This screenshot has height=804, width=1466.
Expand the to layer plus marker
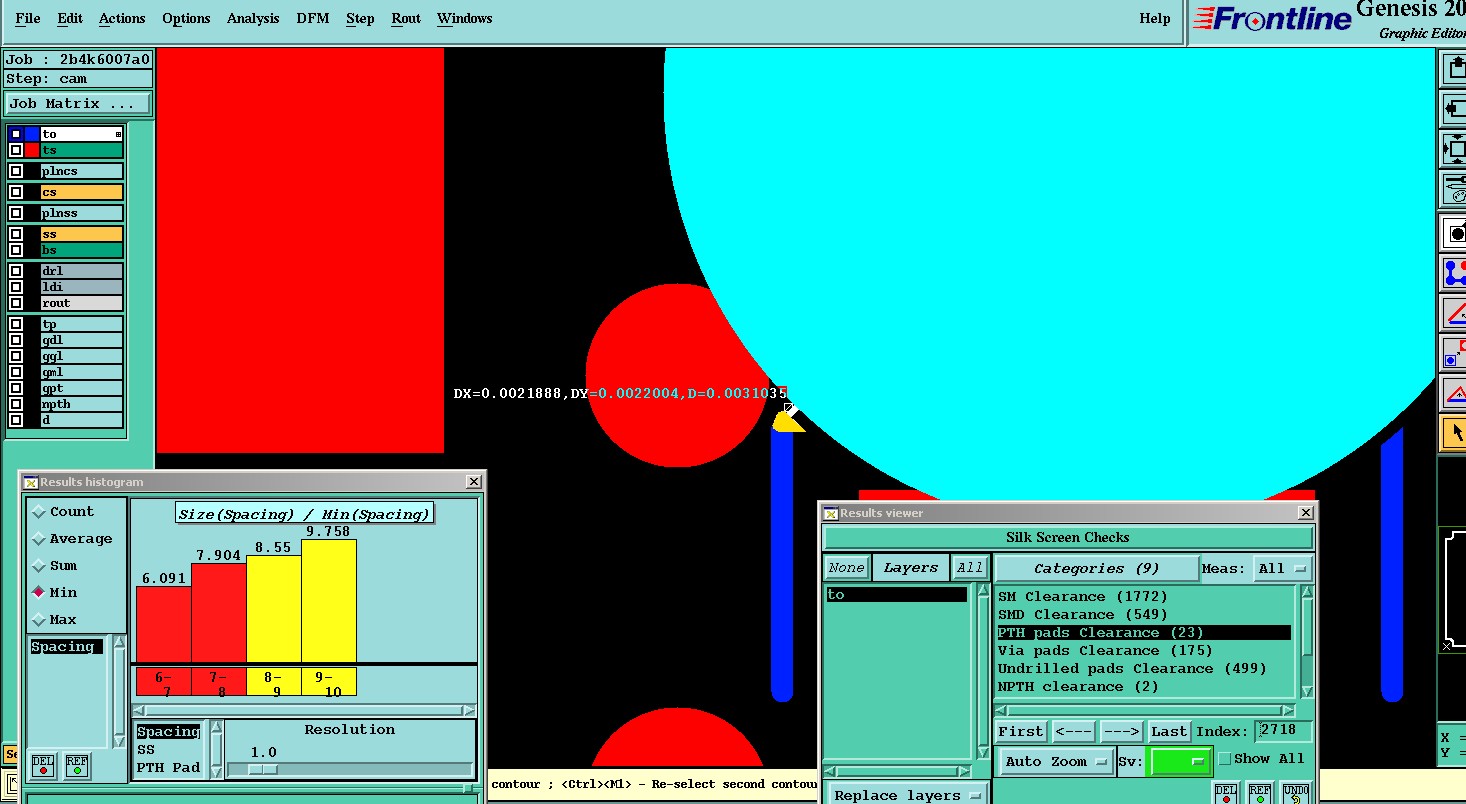coord(118,134)
